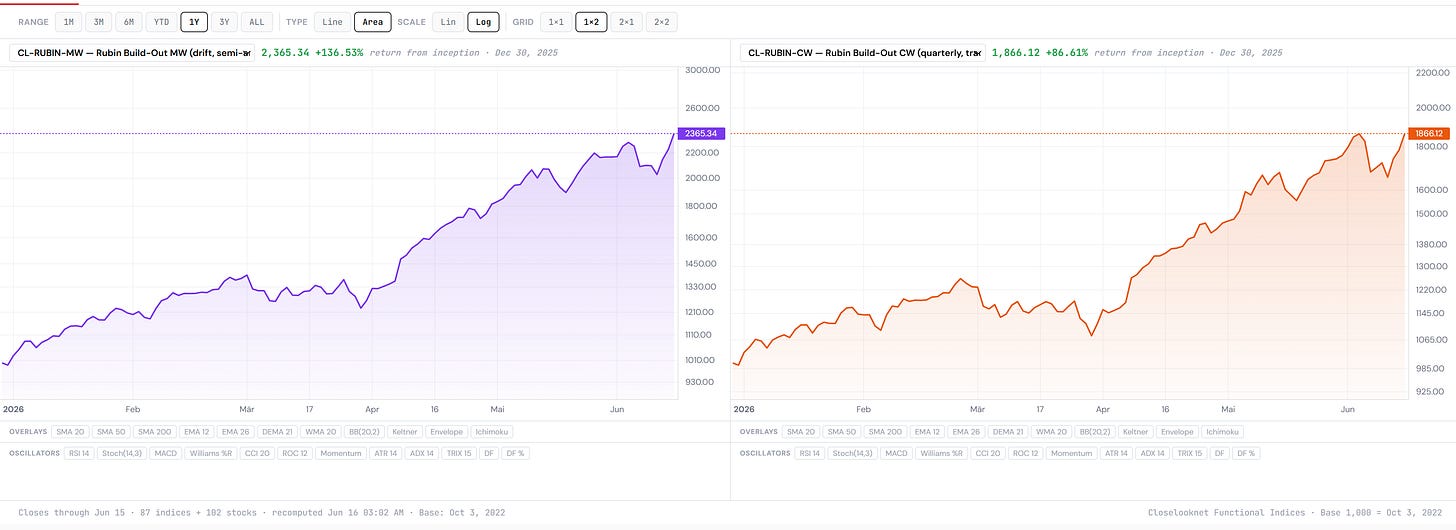Show Ichimoku overlay on CW chart
The height and width of the screenshot is (530, 1456).
tap(1223, 432)
